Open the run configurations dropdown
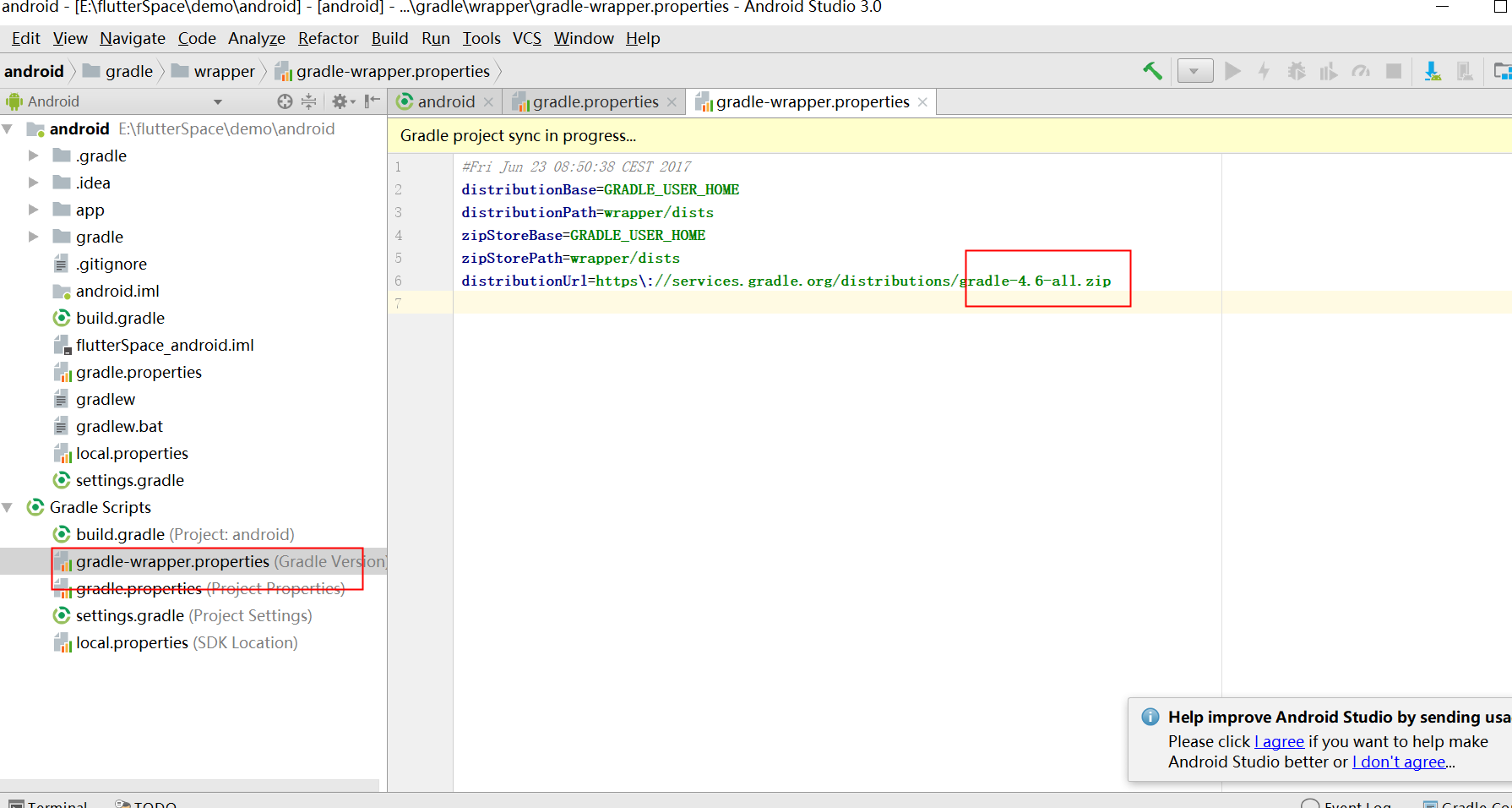The image size is (1512, 808). click(x=1194, y=71)
